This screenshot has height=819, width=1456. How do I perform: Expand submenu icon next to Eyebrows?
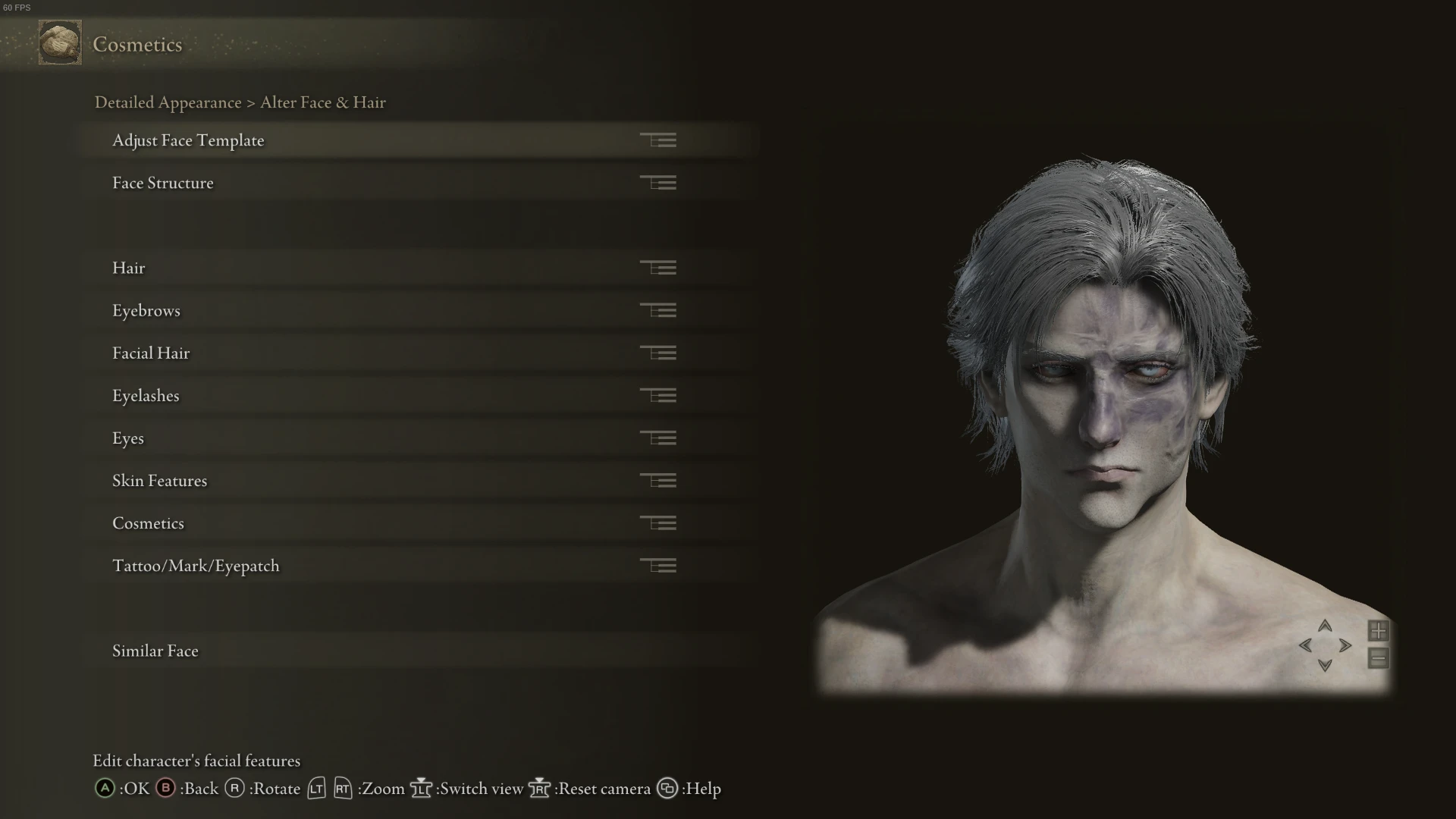click(658, 310)
